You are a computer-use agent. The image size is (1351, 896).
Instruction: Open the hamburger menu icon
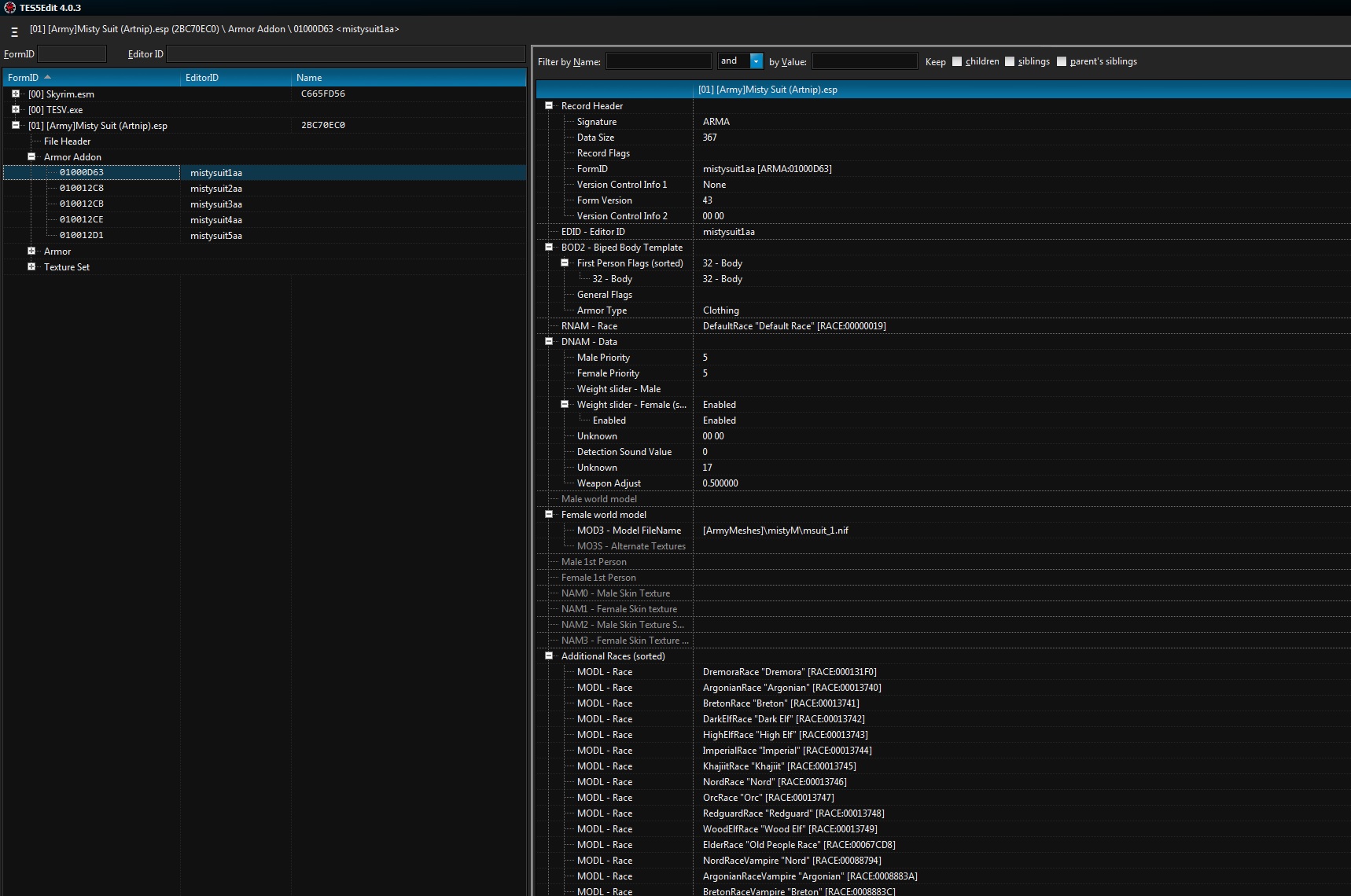14,32
